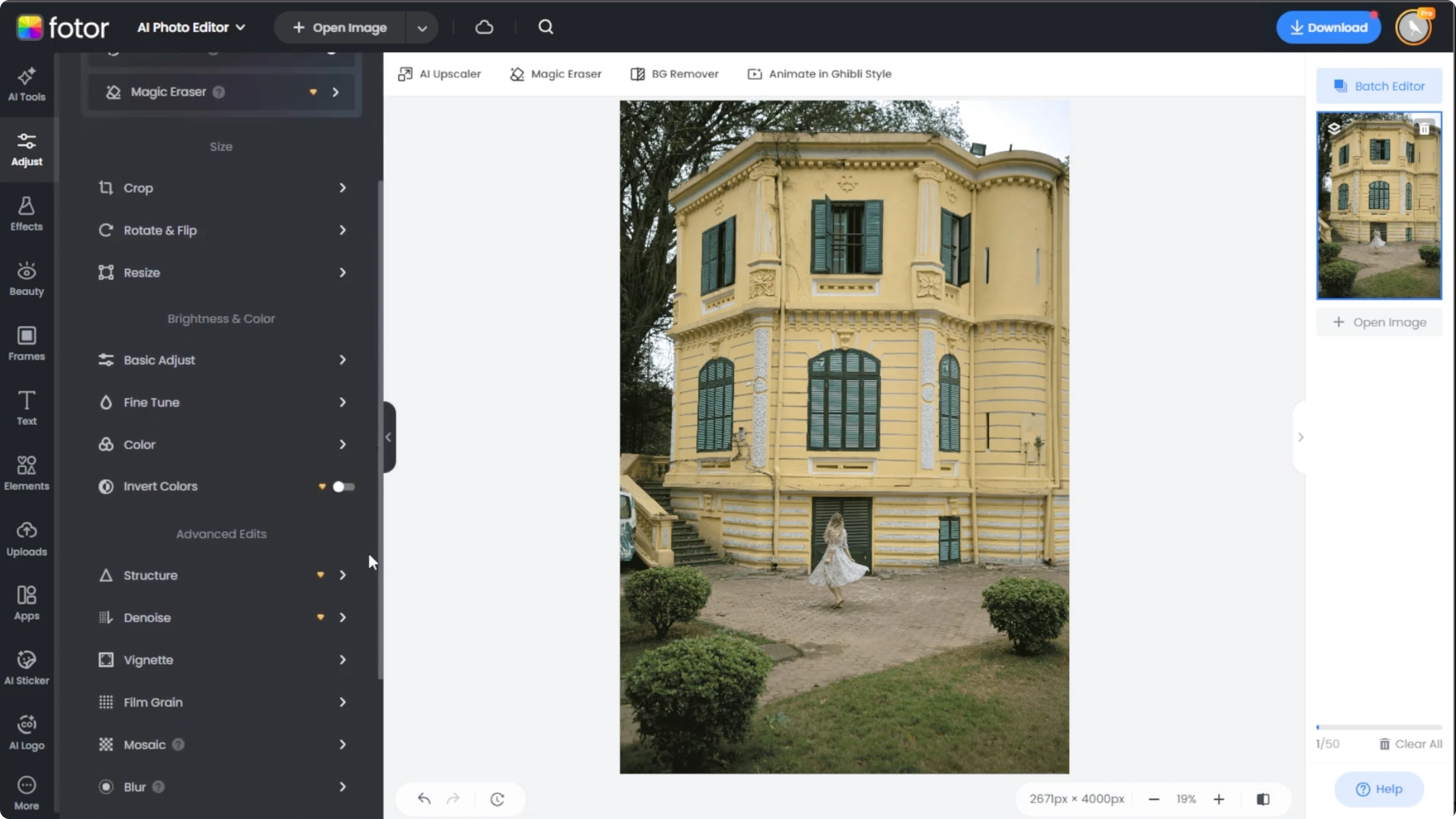Expand the Blur option
This screenshot has width=1456, height=819.
point(222,787)
